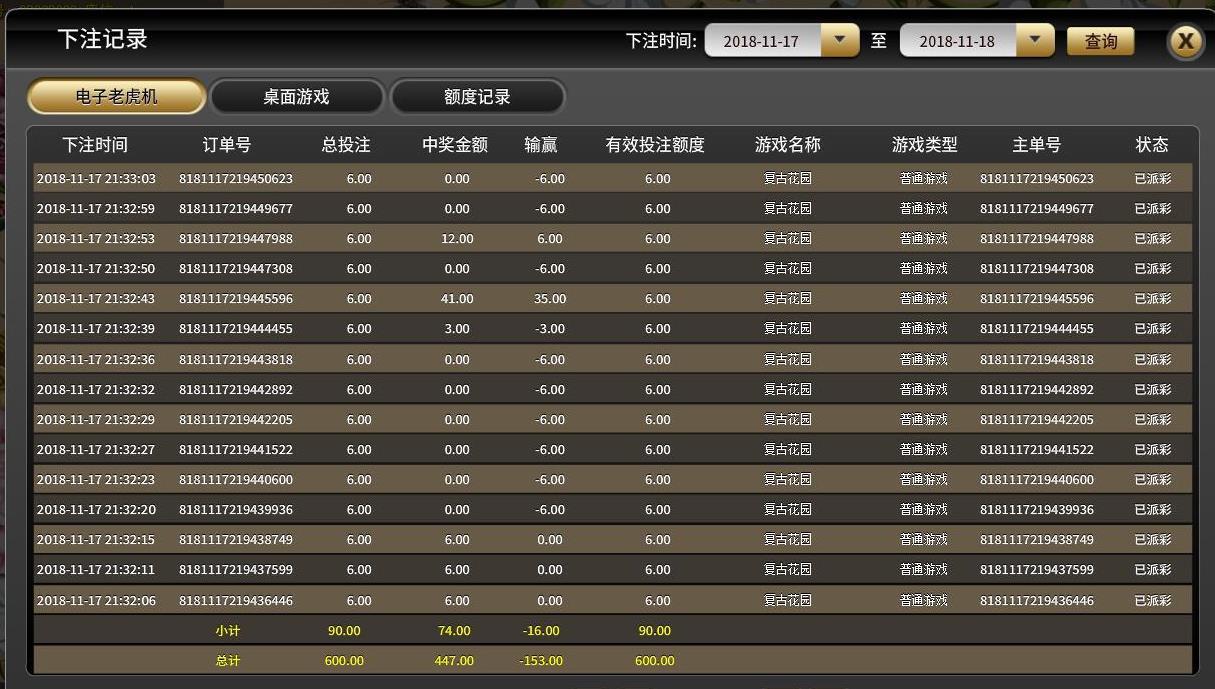Click the total winnings 447.00
1215x689 pixels.
[453, 661]
